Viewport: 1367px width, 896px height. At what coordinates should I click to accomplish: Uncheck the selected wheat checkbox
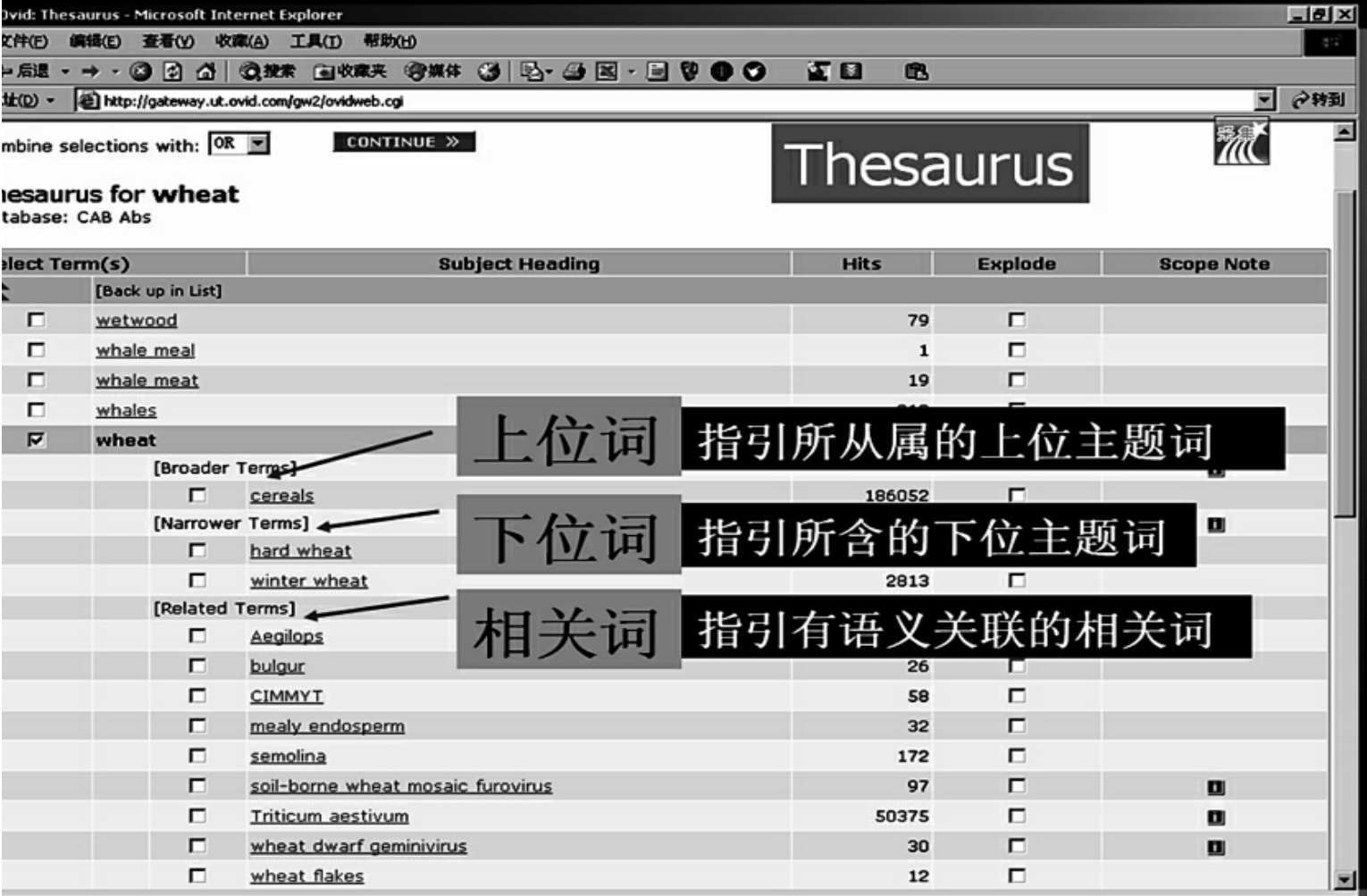(36, 440)
